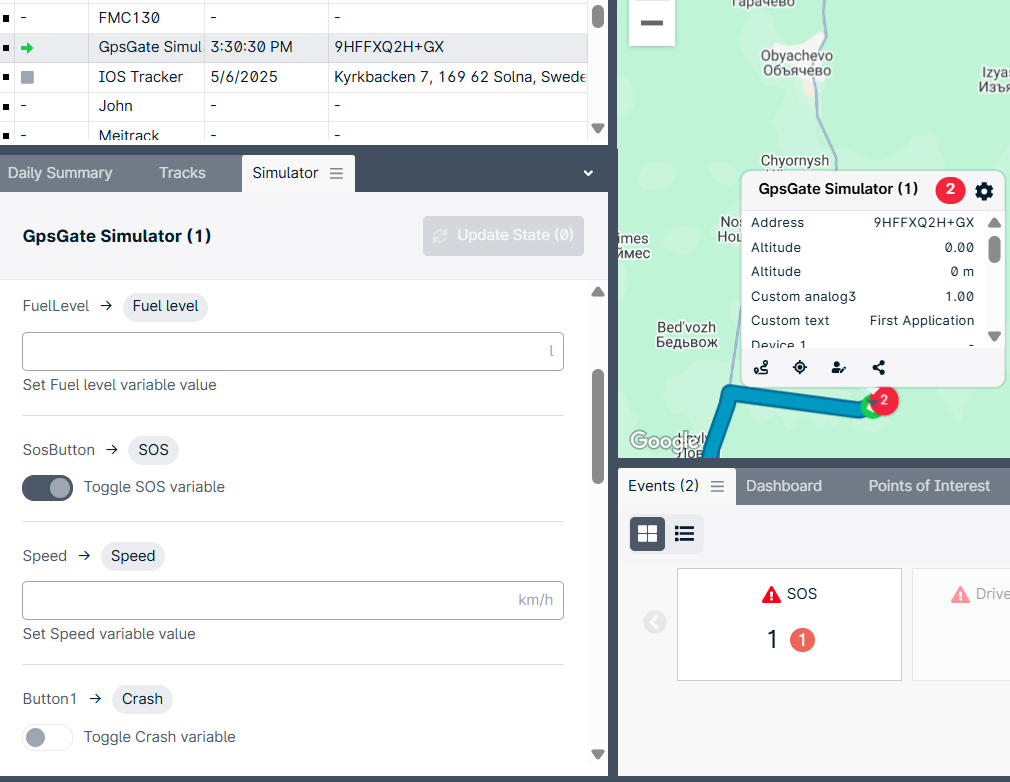Open the Daily Summary tab

click(60, 173)
